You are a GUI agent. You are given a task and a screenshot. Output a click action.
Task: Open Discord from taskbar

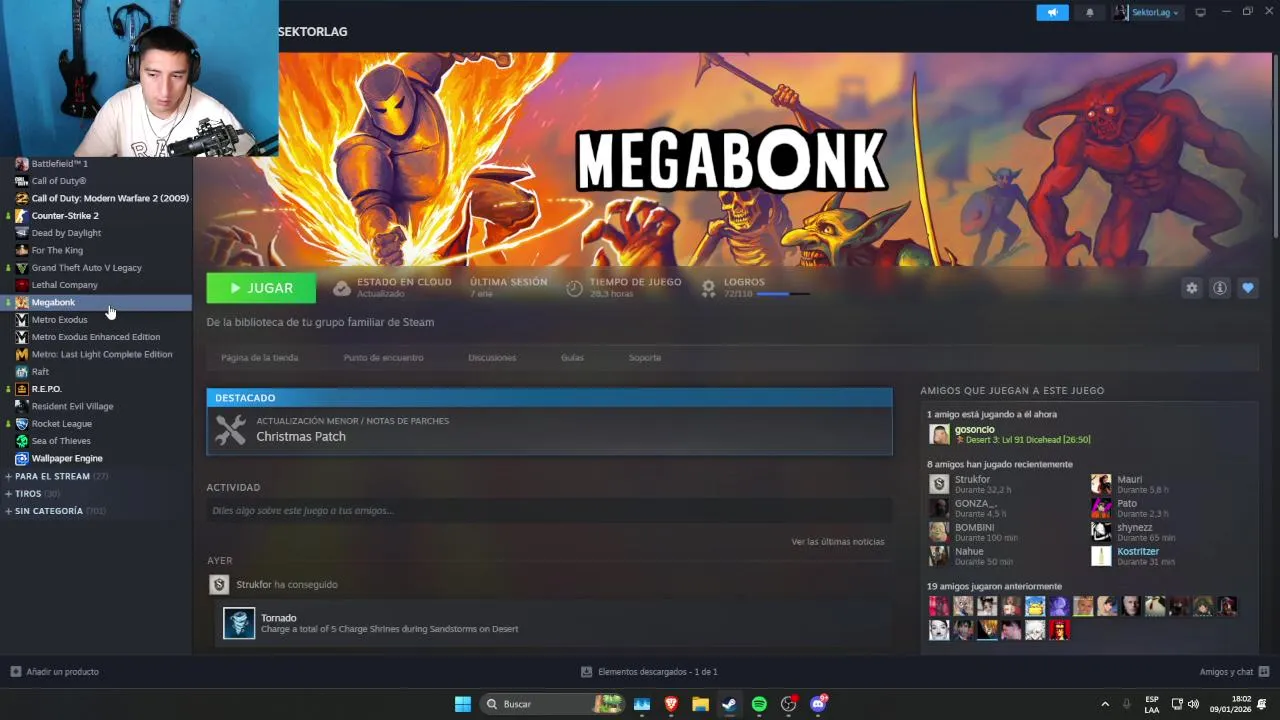[x=818, y=704]
